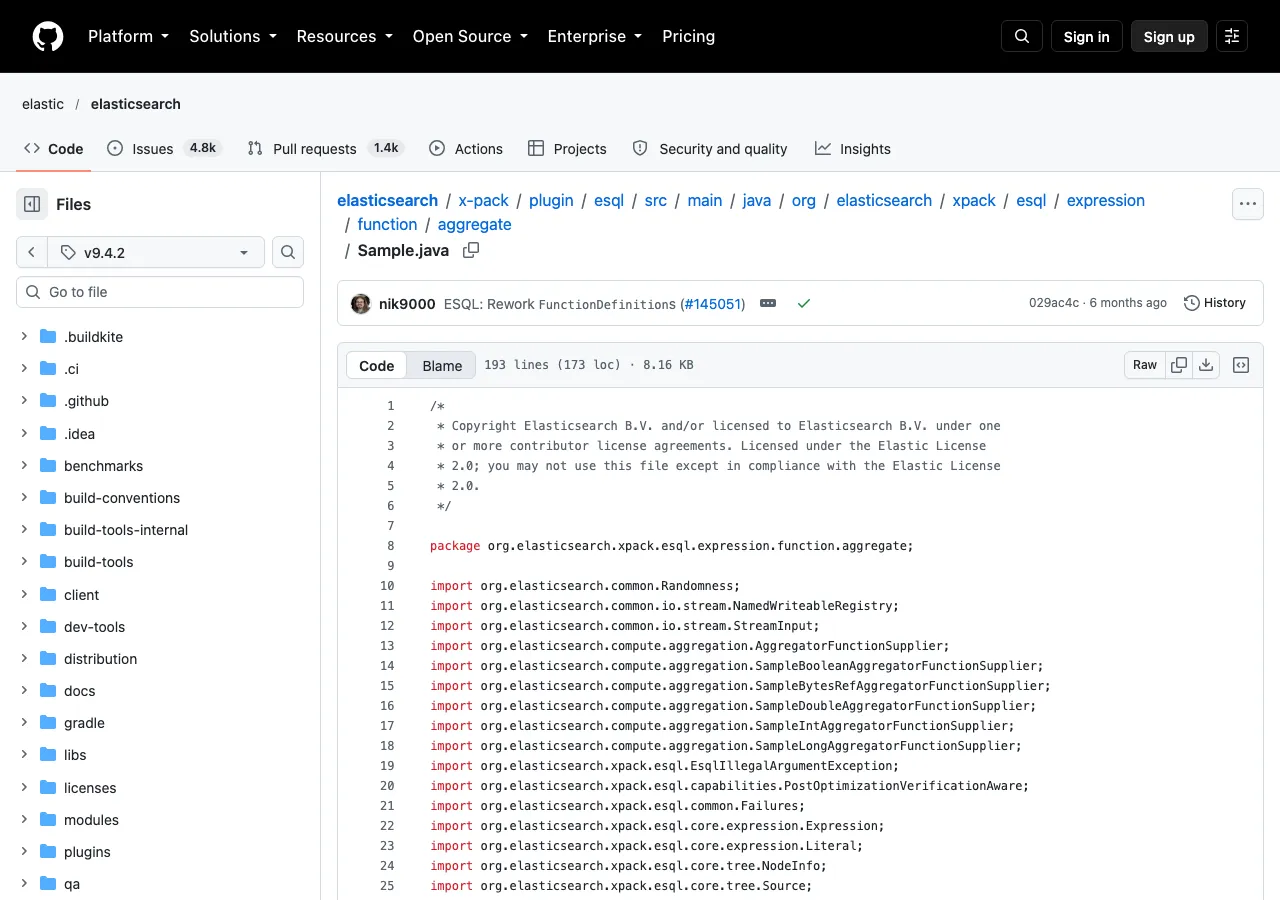Open nik9000's avatar
This screenshot has width=1280, height=900.
coord(361,303)
